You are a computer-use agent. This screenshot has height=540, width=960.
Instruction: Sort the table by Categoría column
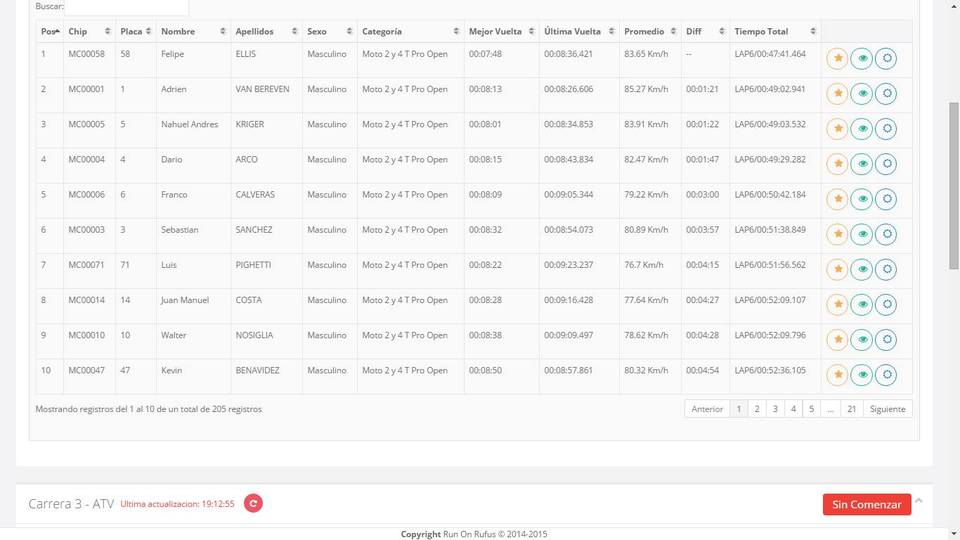pyautogui.click(x=411, y=31)
